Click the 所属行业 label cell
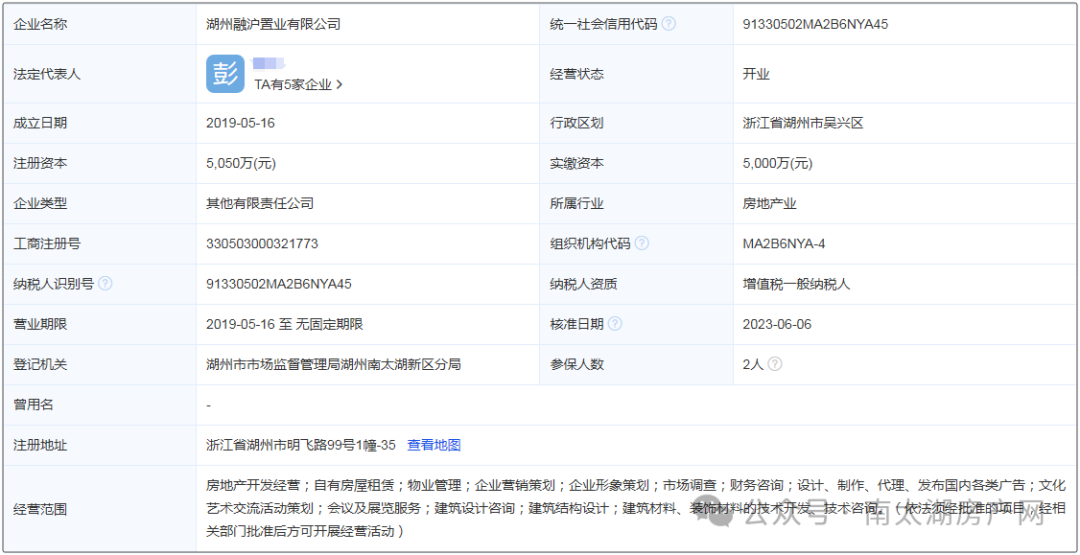The width and height of the screenshot is (1080, 555). point(636,203)
